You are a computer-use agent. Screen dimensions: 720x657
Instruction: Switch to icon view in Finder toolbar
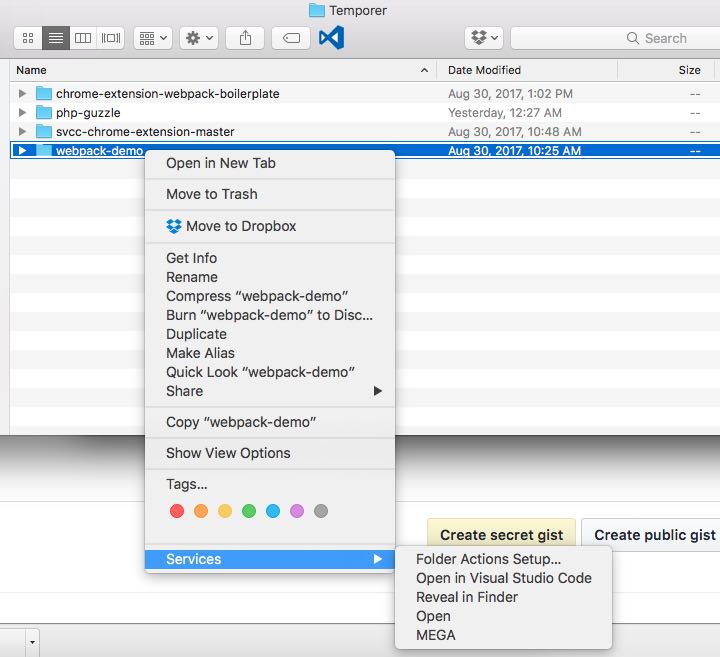click(x=27, y=38)
